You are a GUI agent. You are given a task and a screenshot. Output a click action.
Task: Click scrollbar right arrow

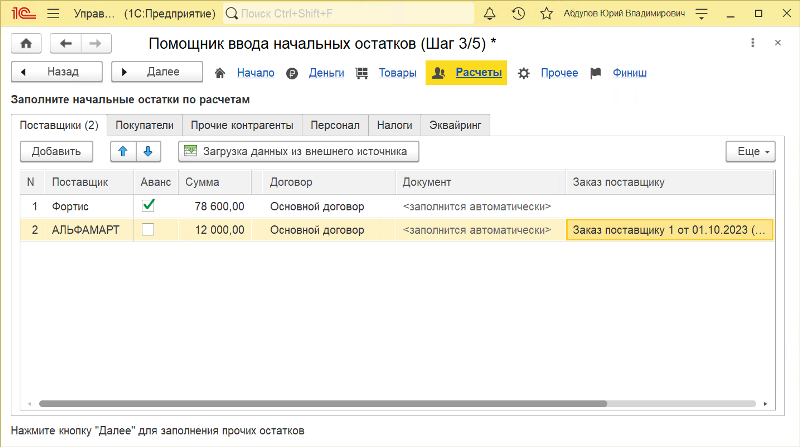click(765, 404)
